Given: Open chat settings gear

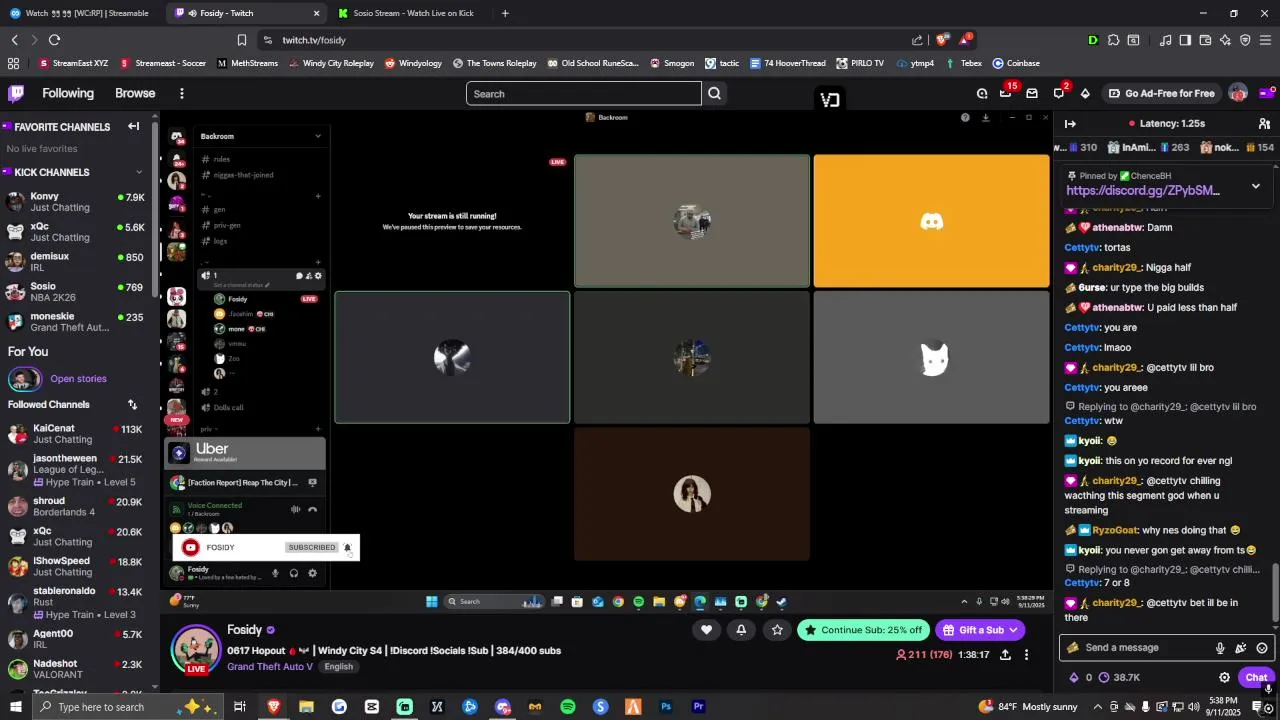Looking at the screenshot, I should coord(1224,677).
